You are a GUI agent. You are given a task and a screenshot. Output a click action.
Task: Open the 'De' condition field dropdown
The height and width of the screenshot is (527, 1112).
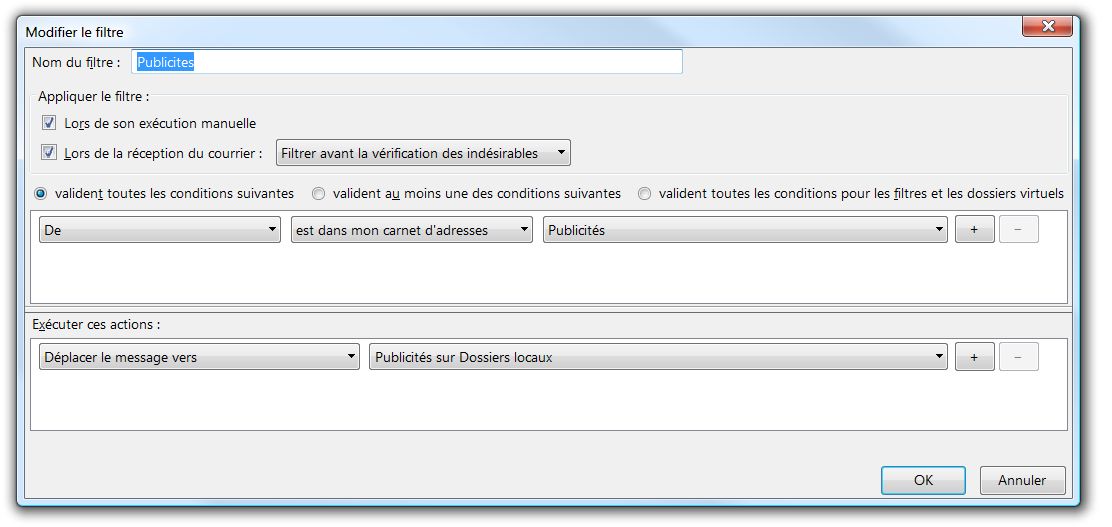click(x=160, y=230)
